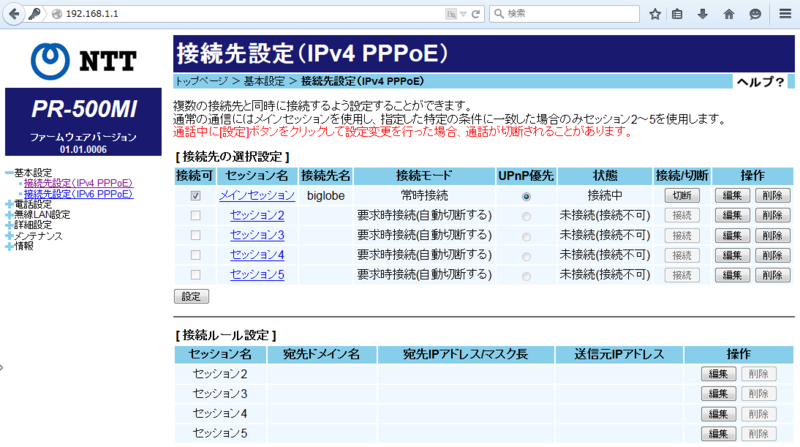This screenshot has height=447, width=800.
Task: Click 切断 button for メインセッション
Action: (x=682, y=195)
